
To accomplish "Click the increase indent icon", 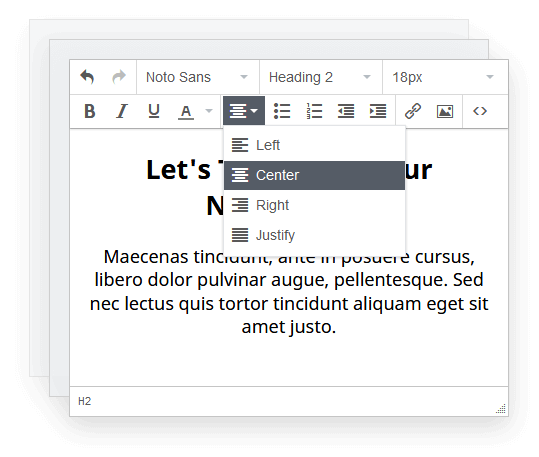I will [378, 111].
